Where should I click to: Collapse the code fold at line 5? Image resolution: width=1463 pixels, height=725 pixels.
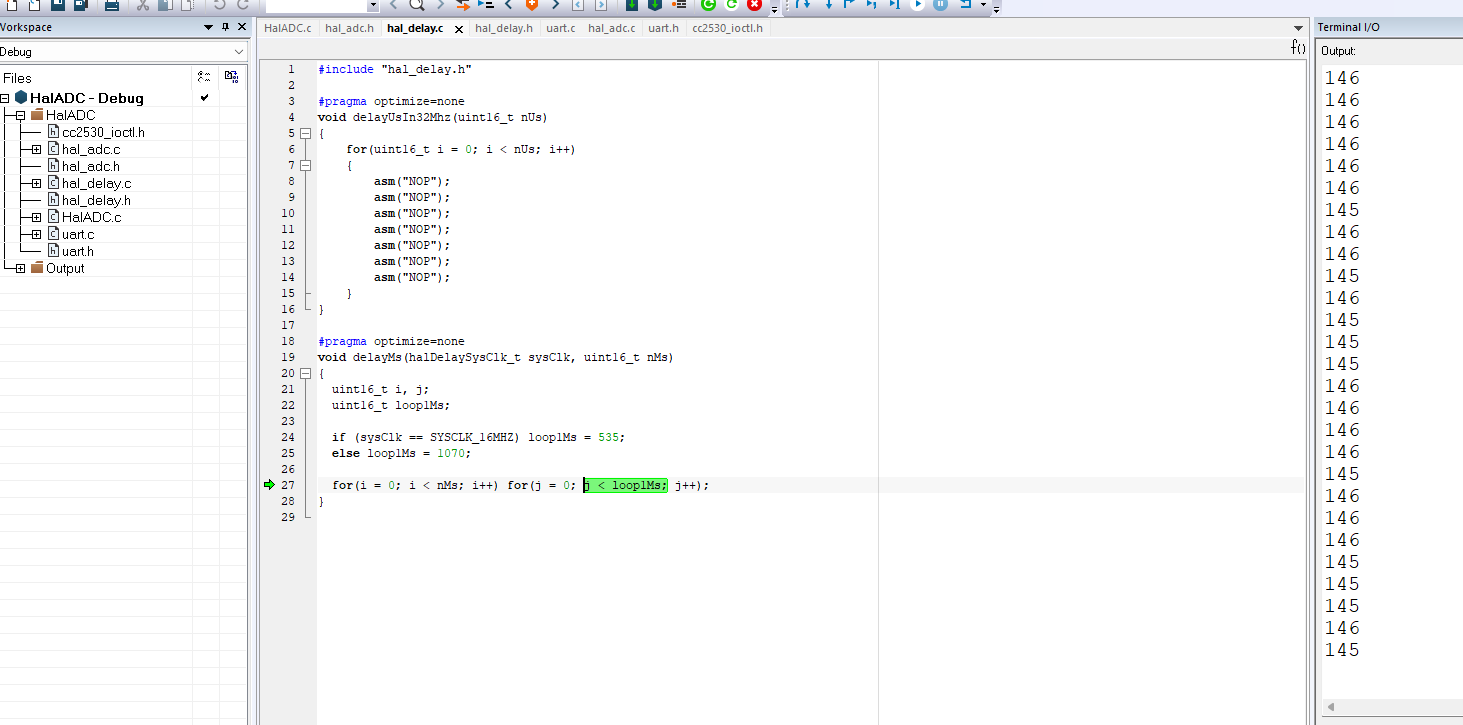pyautogui.click(x=306, y=133)
